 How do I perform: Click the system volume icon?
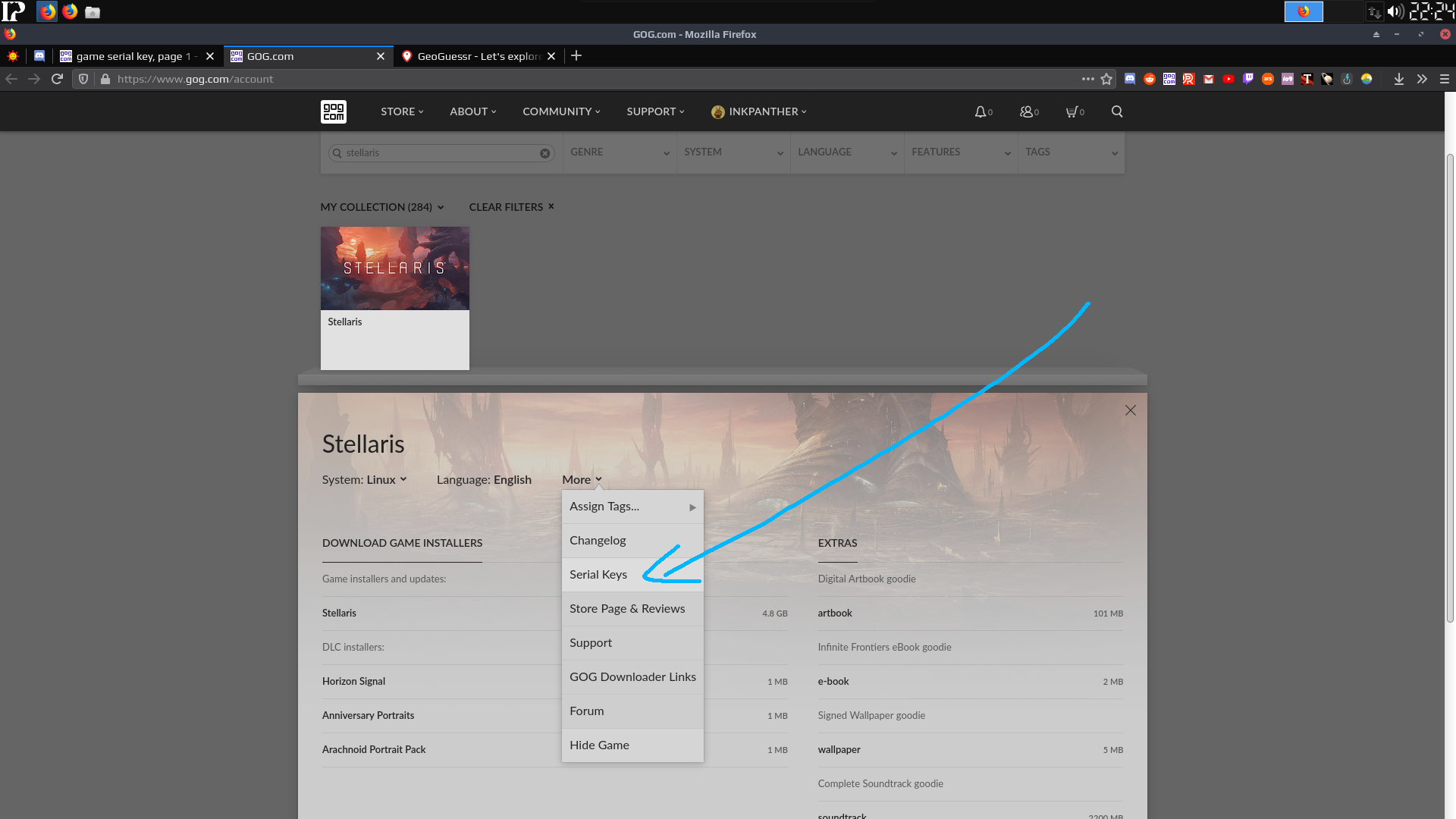[x=1395, y=11]
